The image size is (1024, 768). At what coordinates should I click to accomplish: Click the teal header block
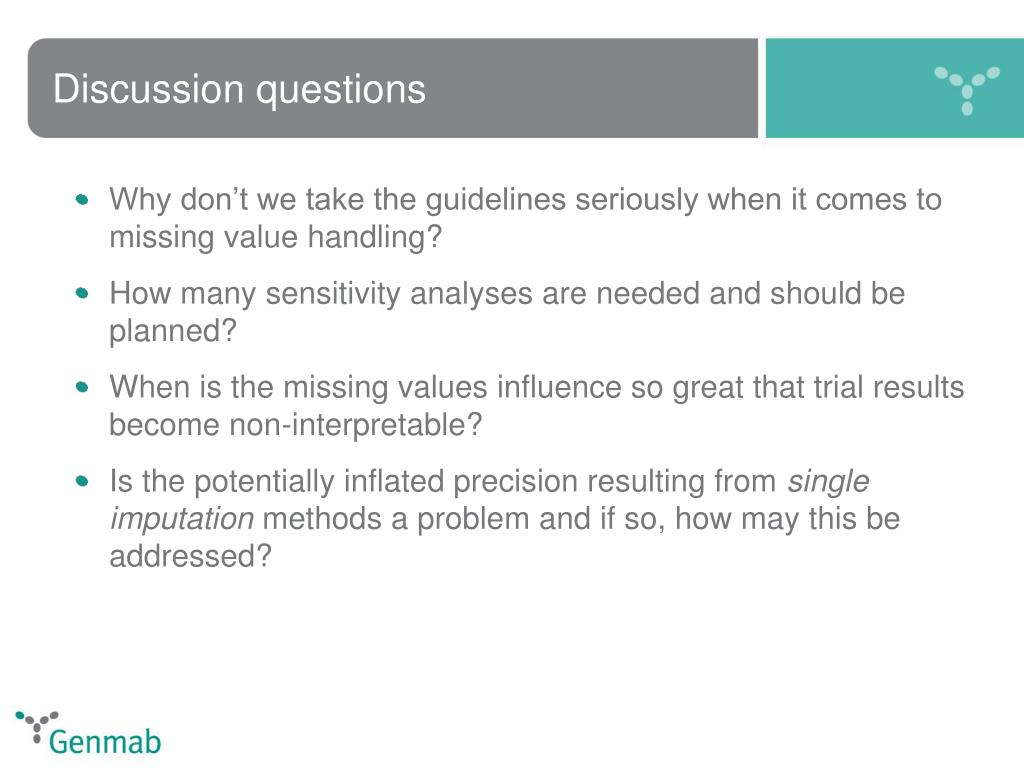click(895, 88)
